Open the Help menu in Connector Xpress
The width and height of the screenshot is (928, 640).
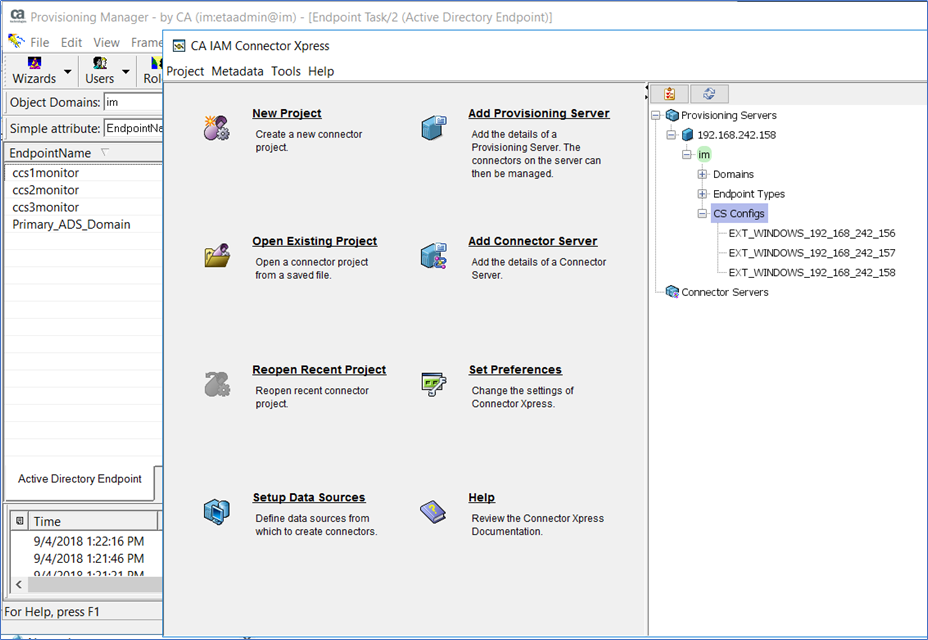321,71
